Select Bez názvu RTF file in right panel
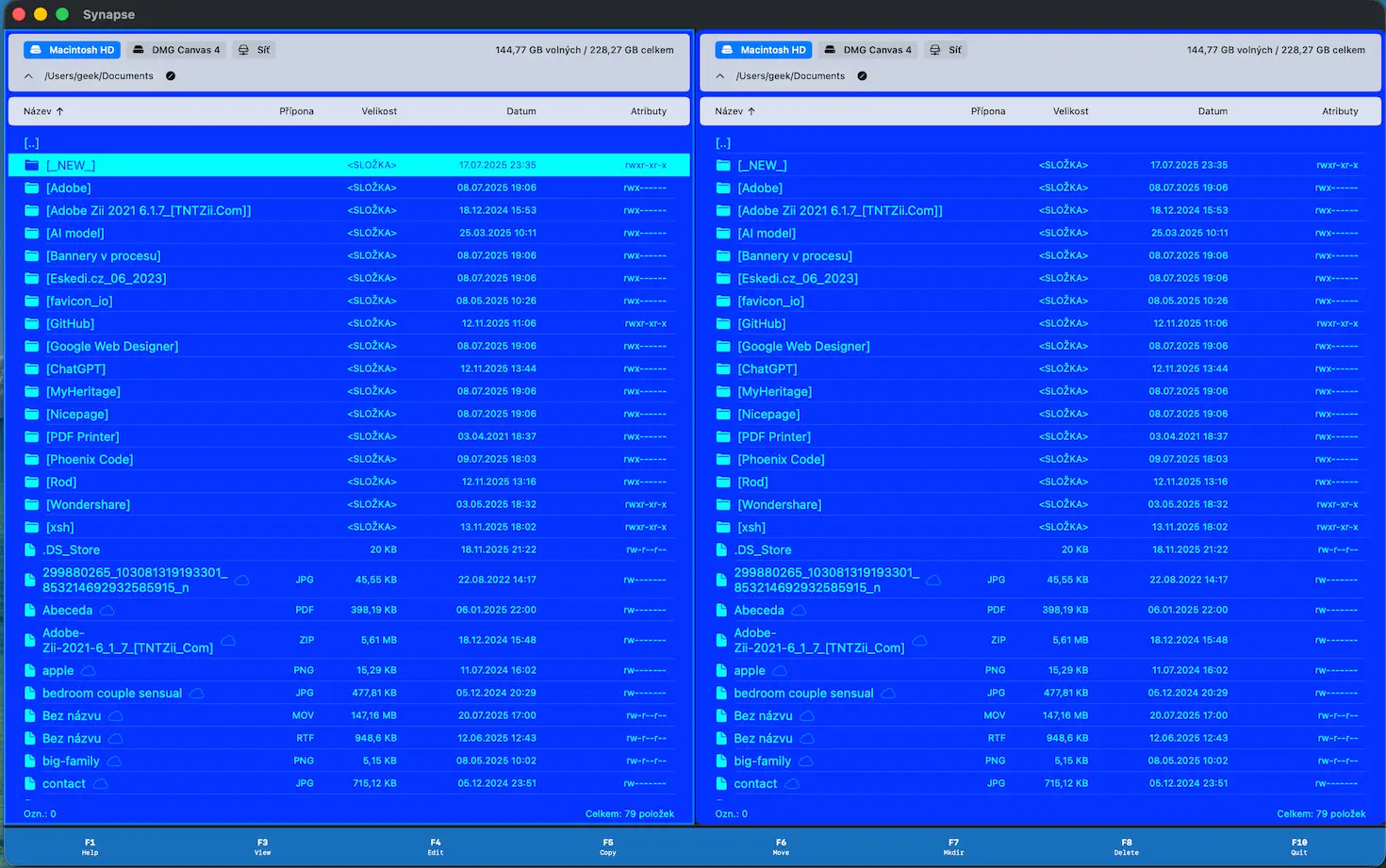This screenshot has width=1386, height=868. [1041, 738]
